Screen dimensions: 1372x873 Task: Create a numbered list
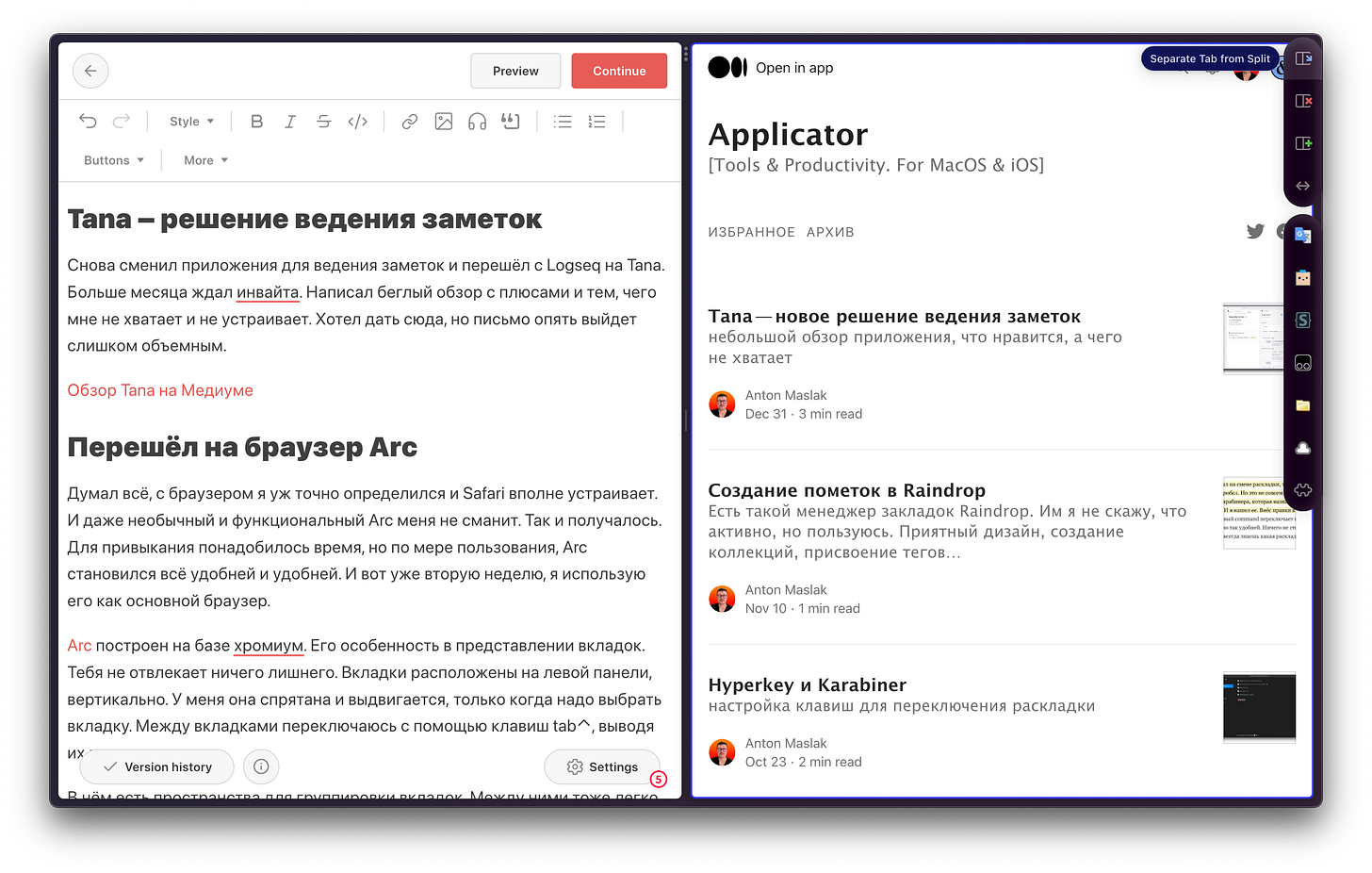[x=596, y=121]
